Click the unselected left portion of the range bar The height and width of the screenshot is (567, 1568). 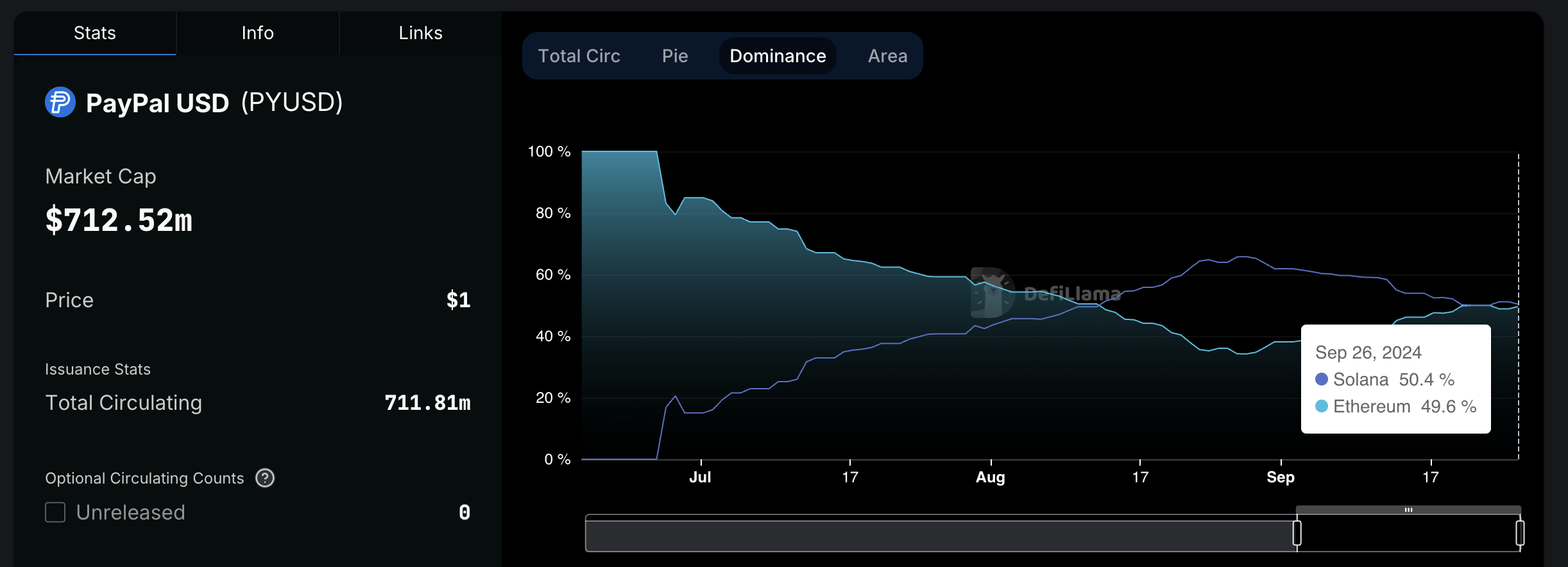tap(940, 534)
